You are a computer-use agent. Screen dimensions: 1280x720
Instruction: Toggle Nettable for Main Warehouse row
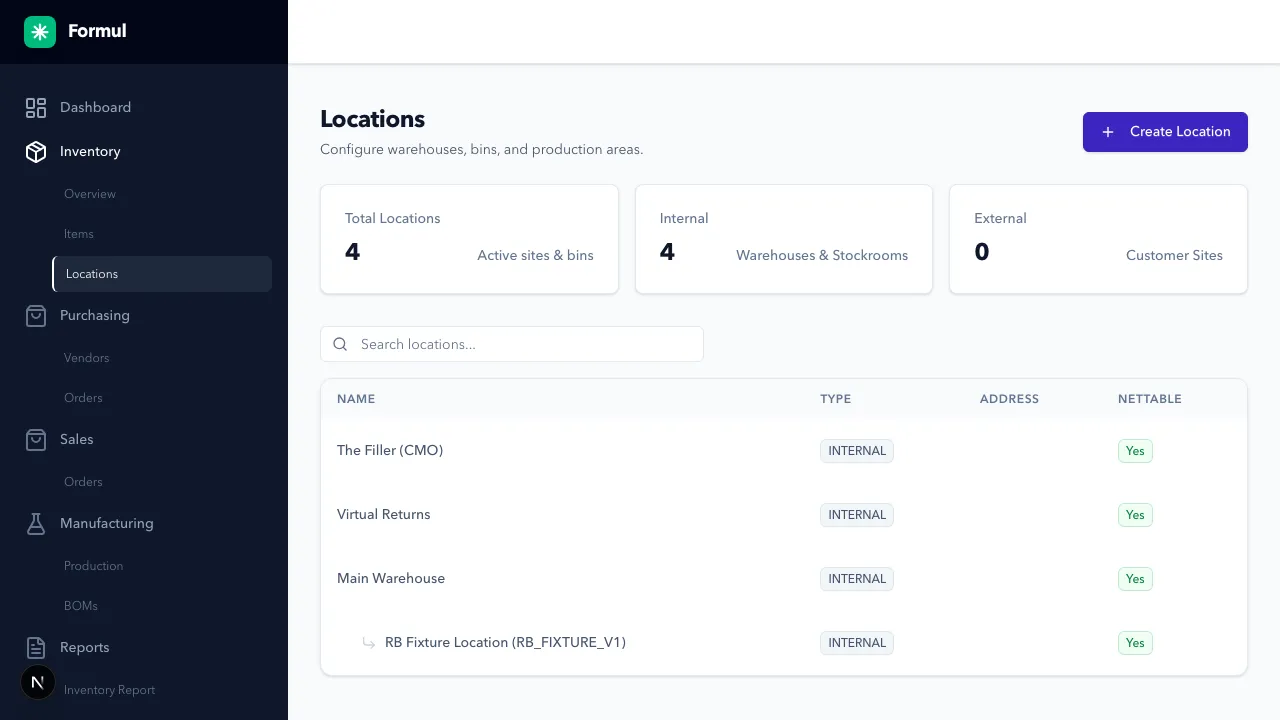[x=1135, y=579]
